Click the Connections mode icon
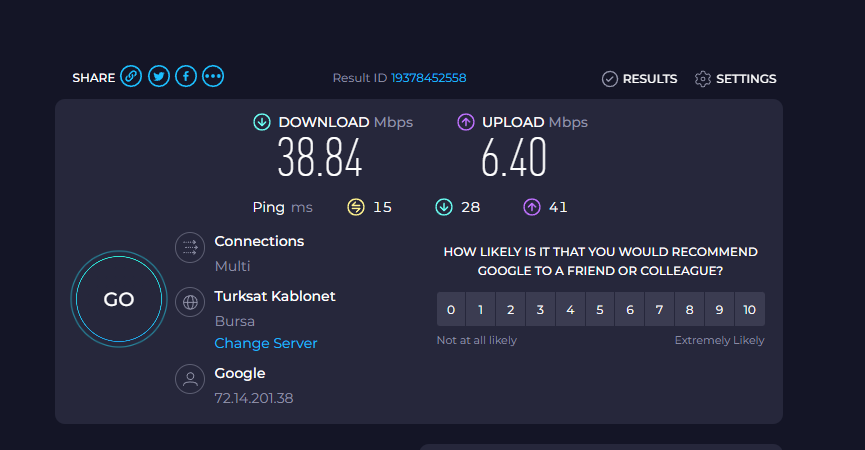Screen dimensions: 865x450 [190, 248]
